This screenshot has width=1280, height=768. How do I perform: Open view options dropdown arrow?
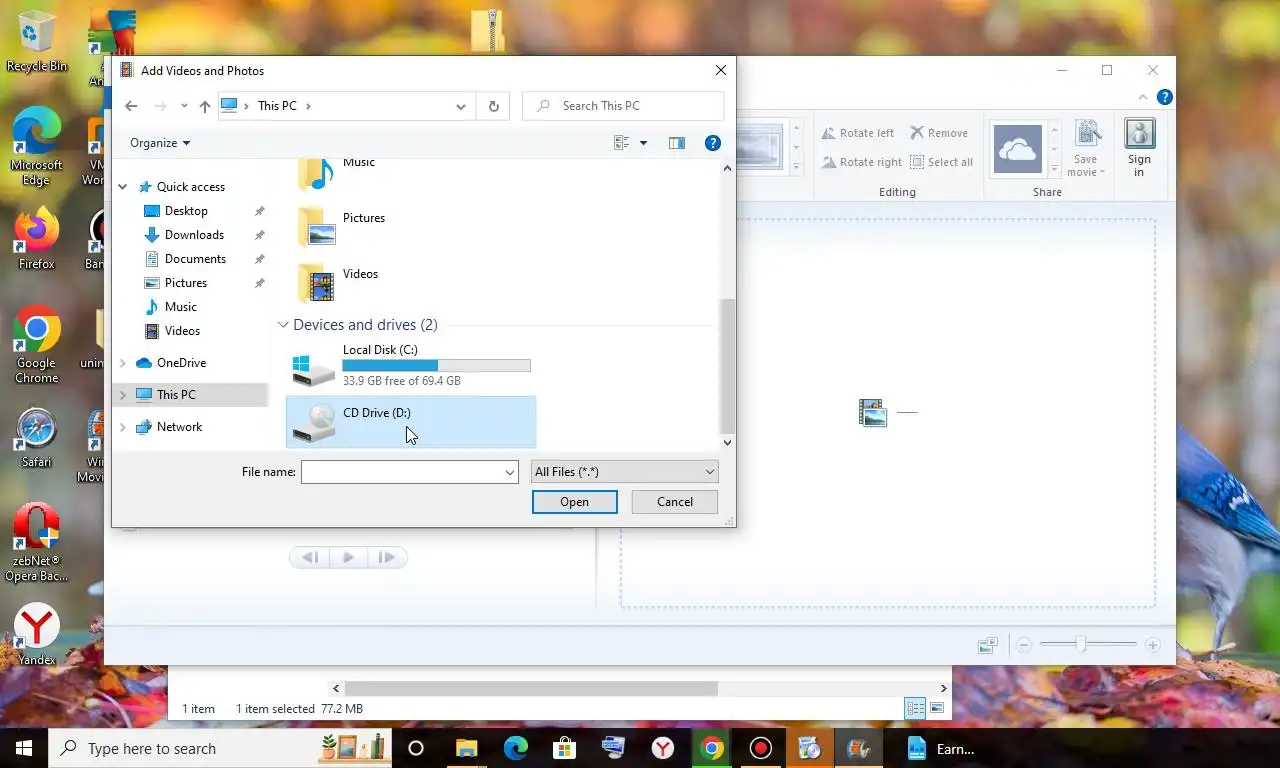(x=643, y=143)
